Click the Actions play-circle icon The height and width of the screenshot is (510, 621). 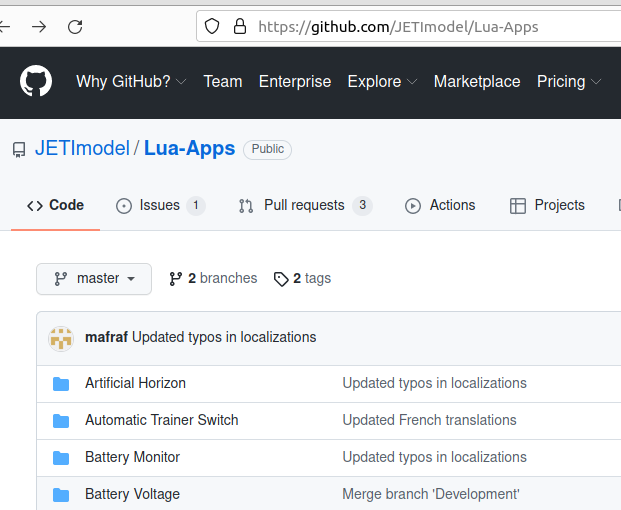point(413,206)
